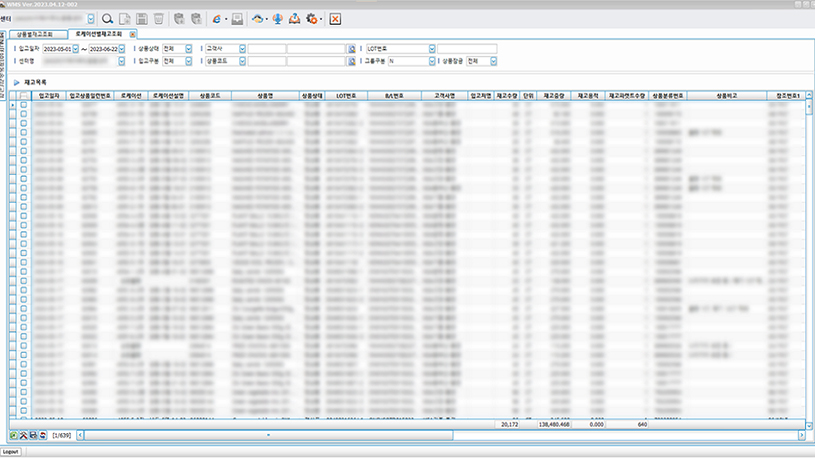Viewport: 815px width, 458px height.
Task: Tick the checkbox on the third grid row
Action: click(x=24, y=124)
